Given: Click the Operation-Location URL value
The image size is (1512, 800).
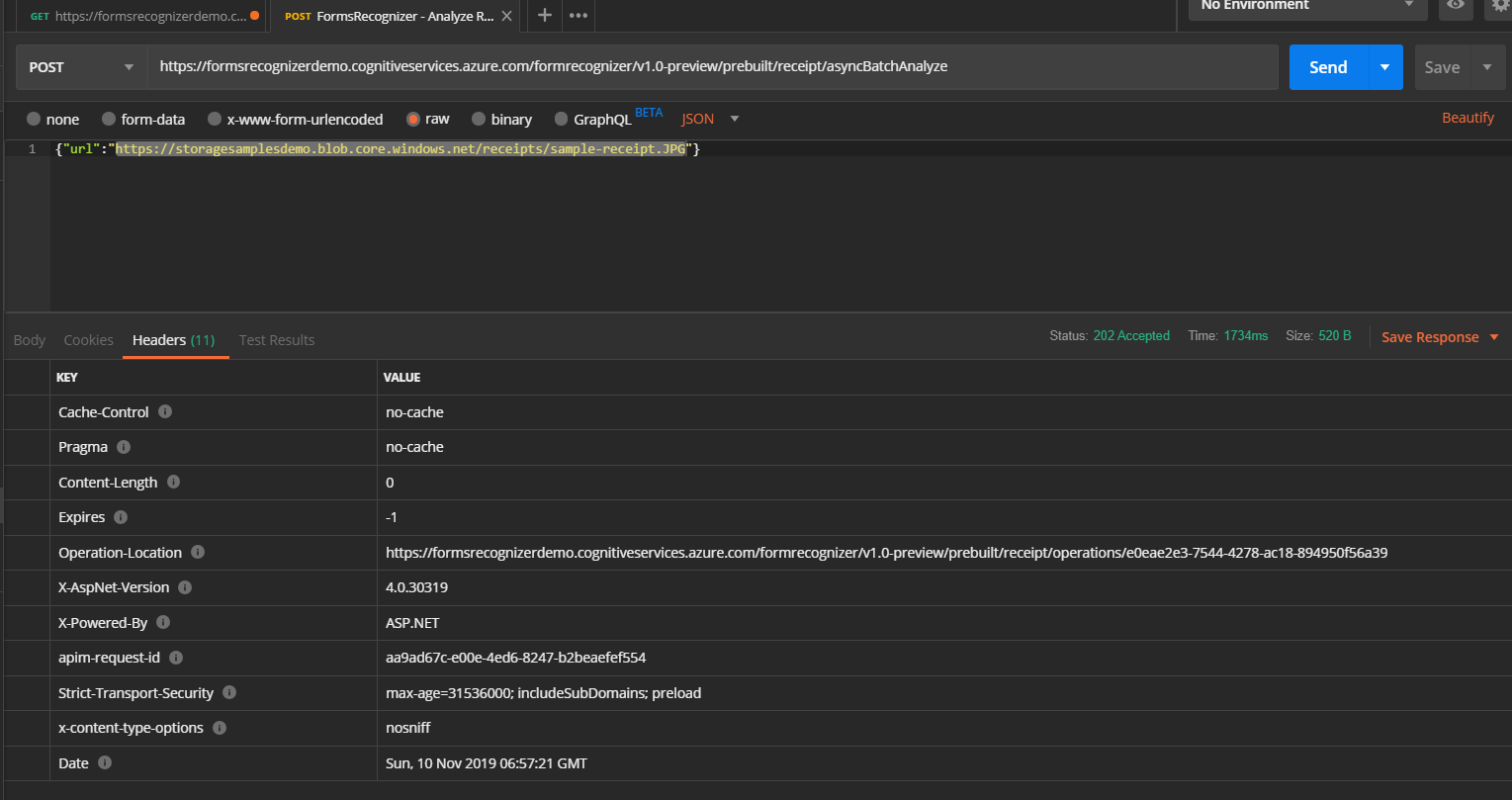Looking at the screenshot, I should pyautogui.click(x=886, y=553).
